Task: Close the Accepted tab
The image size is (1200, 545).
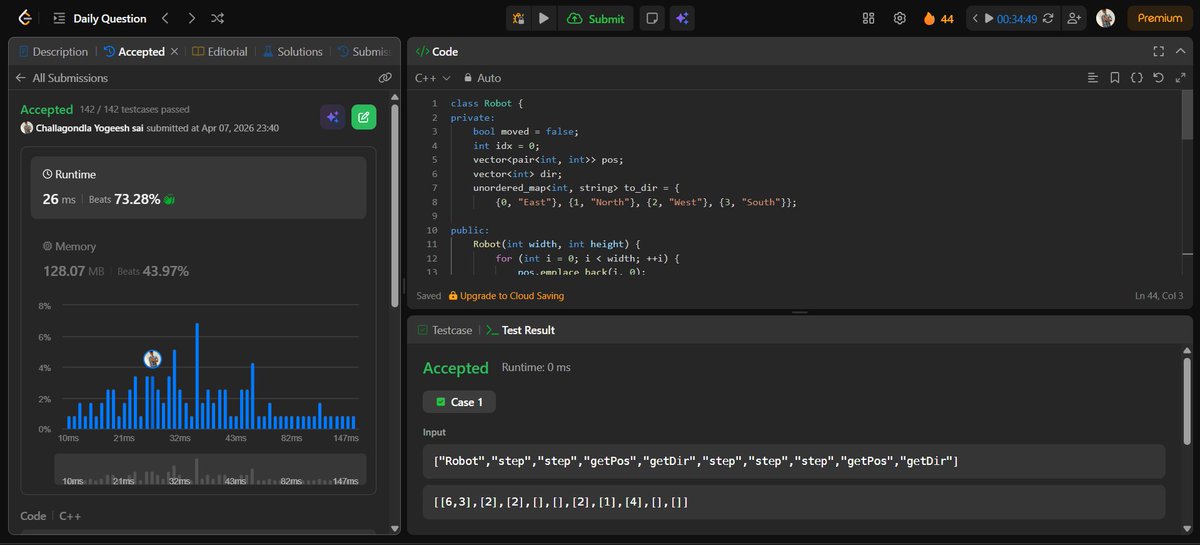Action: 175,51
